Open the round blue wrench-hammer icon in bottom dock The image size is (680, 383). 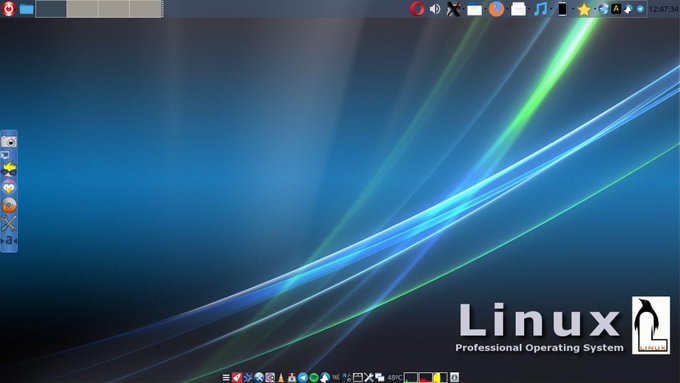[x=259, y=377]
